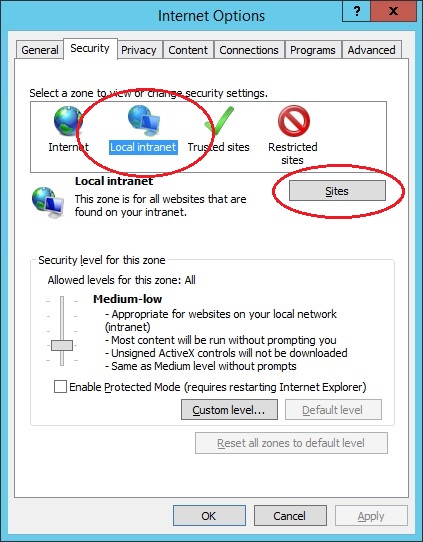This screenshot has height=542, width=423.
Task: Cancel the Internet Options dialog
Action: pos(290,516)
